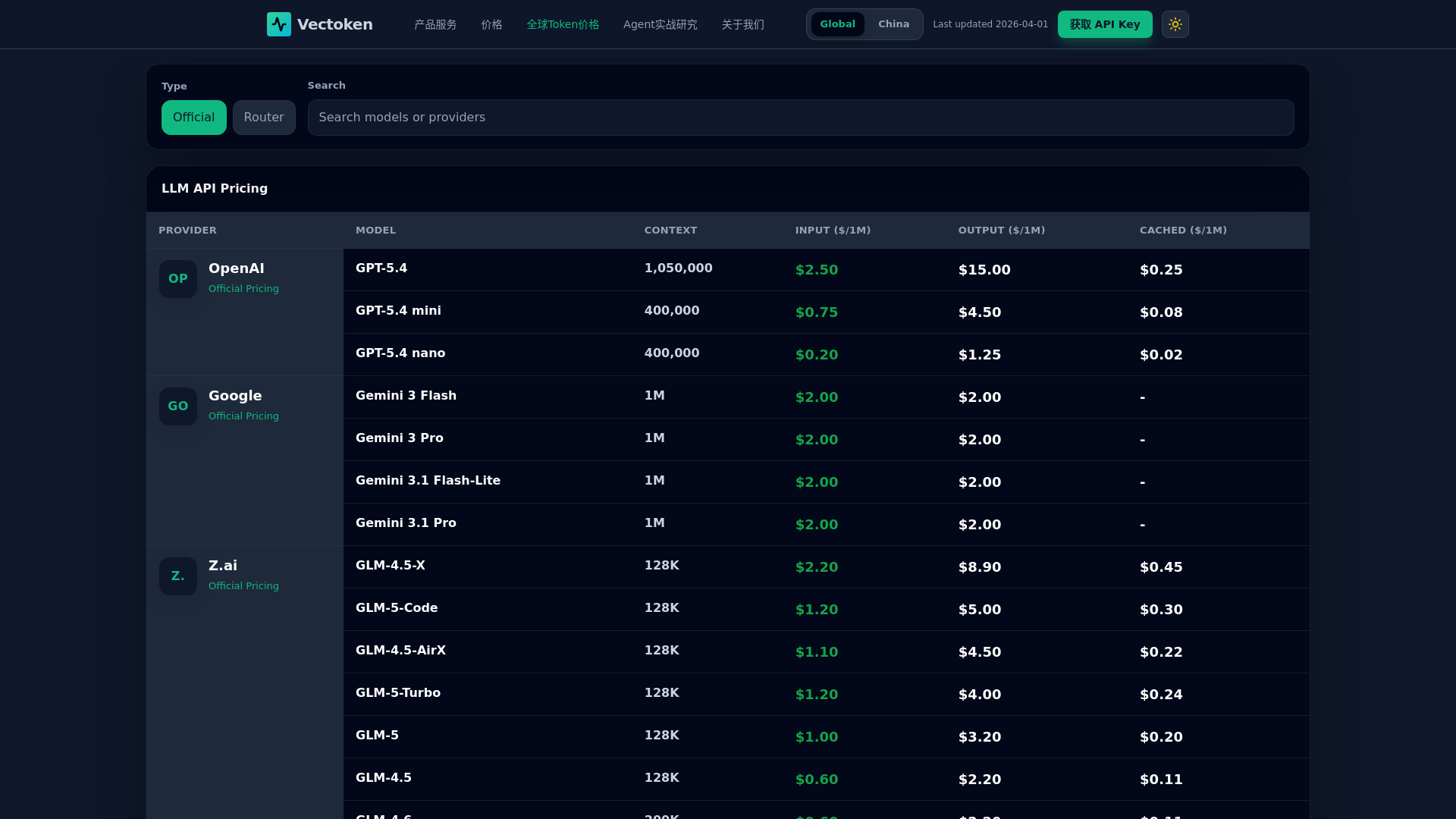Select the Official type filter
The image size is (1456, 819).
click(x=194, y=118)
